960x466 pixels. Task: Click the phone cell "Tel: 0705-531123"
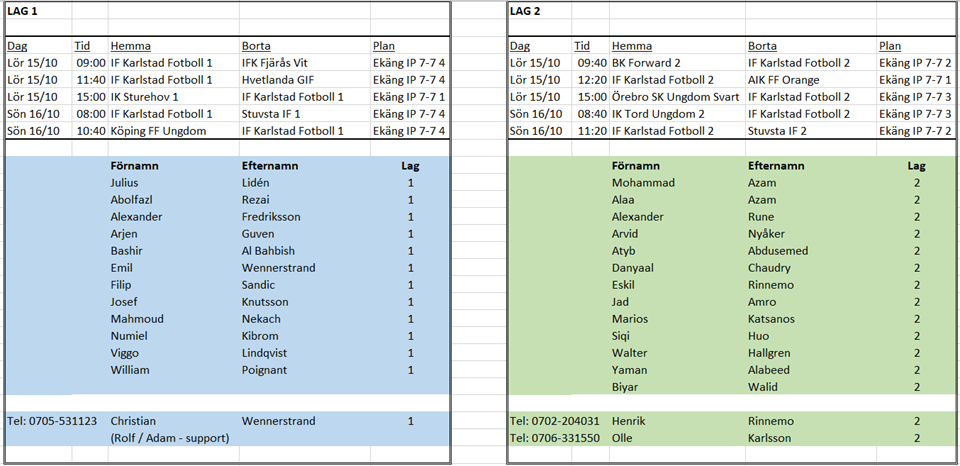pos(52,421)
